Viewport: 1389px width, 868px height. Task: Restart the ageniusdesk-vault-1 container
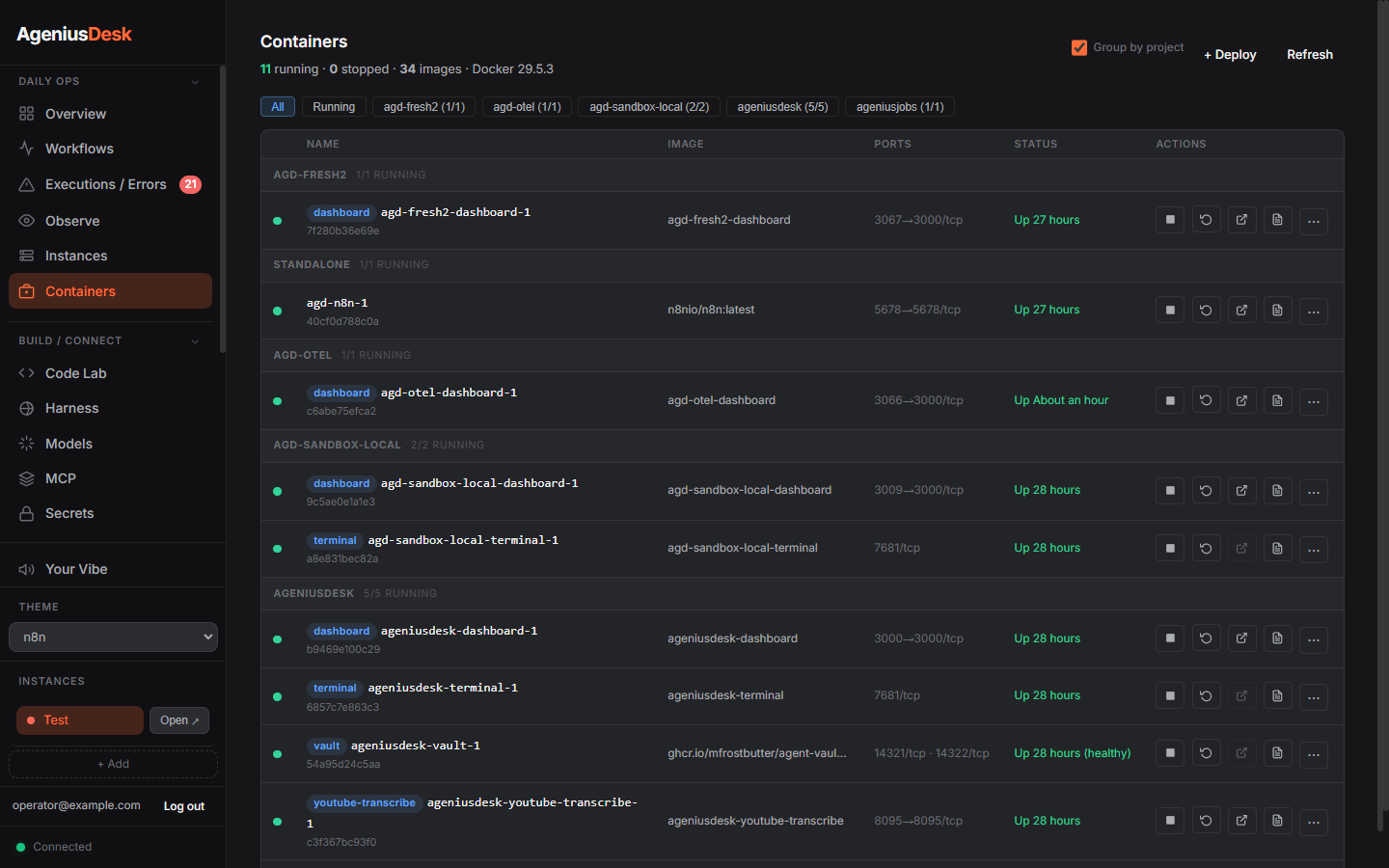pyautogui.click(x=1206, y=753)
